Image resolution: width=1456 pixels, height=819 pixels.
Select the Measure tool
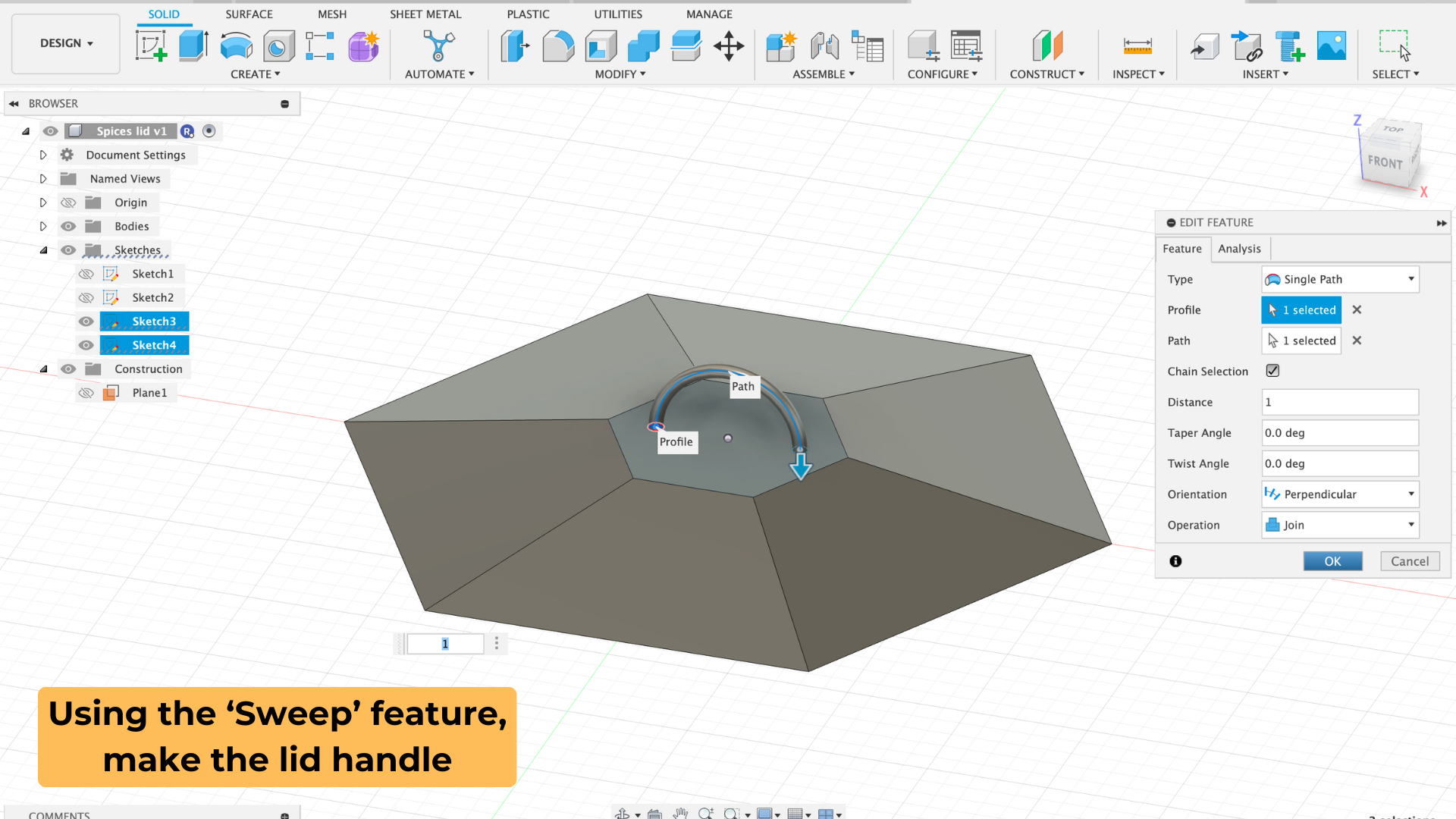click(x=1137, y=46)
